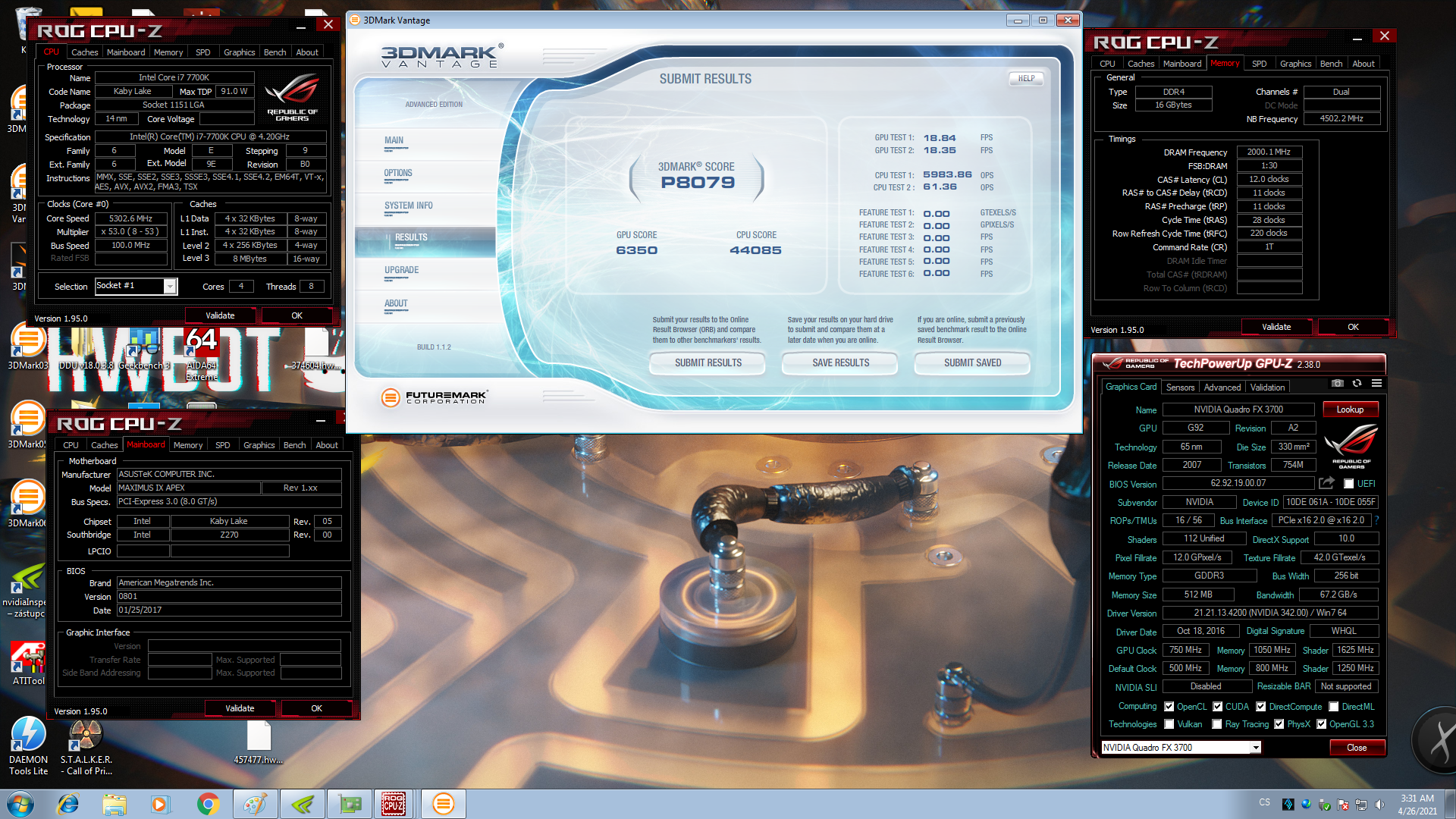Select Bench tab in the Mainboard CPU-Z window

[294, 445]
